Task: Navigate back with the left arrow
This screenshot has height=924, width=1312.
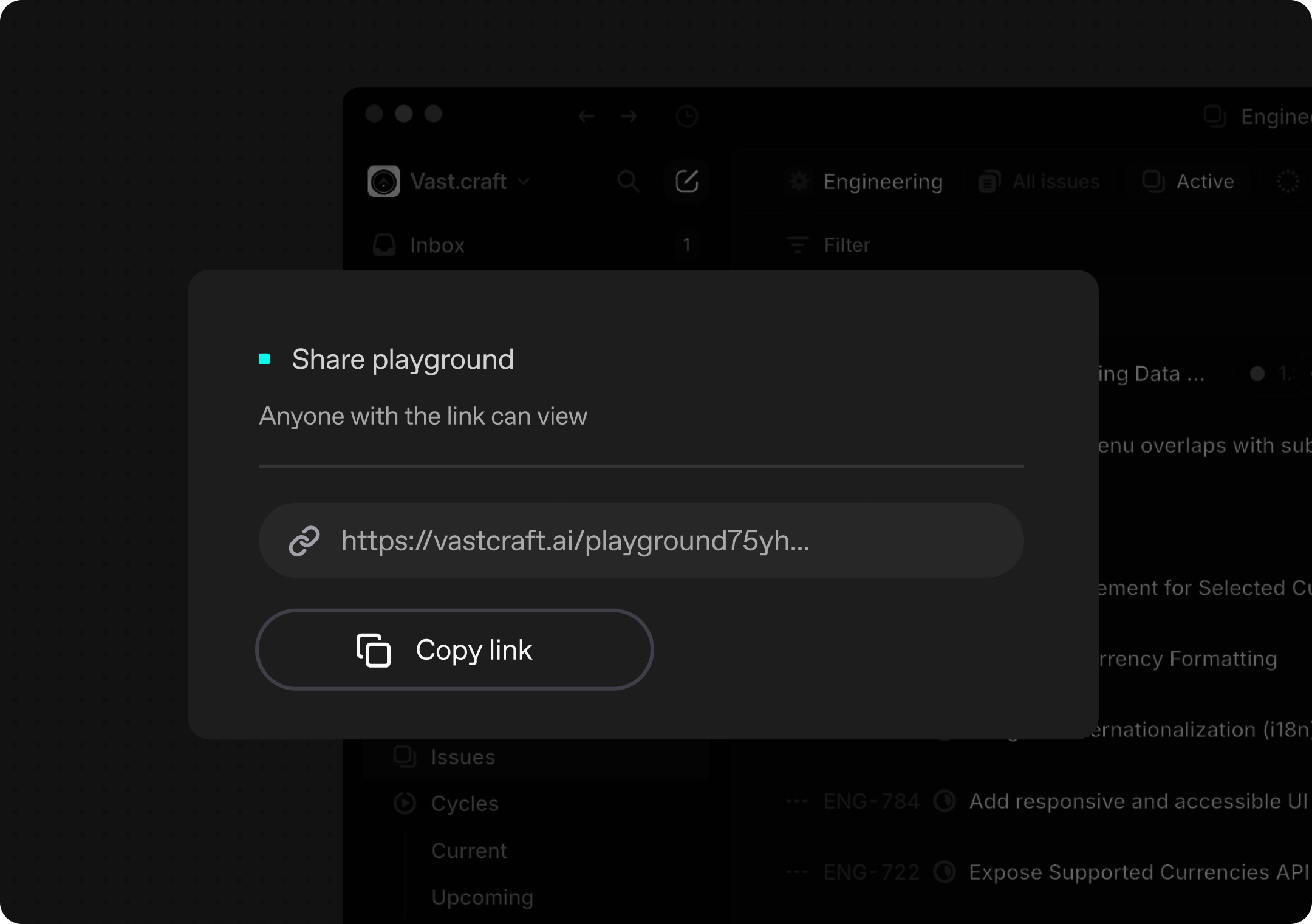Action: [586, 116]
